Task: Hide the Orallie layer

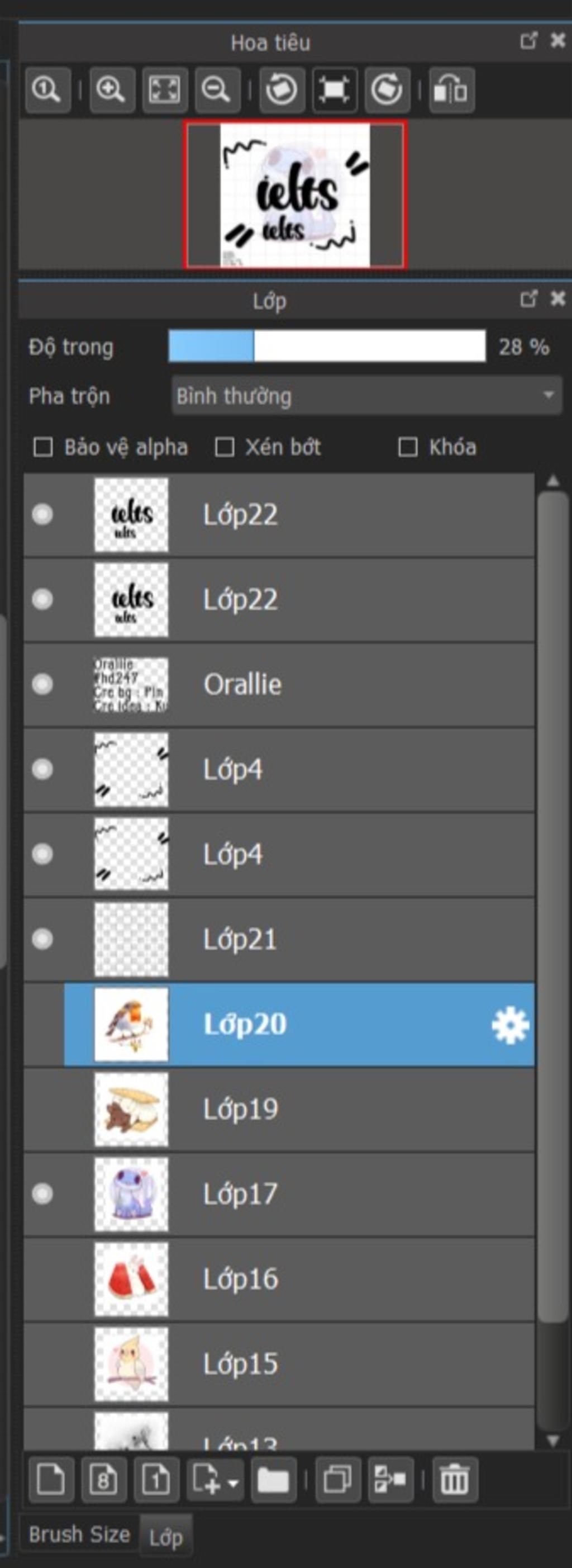Action: tap(42, 685)
